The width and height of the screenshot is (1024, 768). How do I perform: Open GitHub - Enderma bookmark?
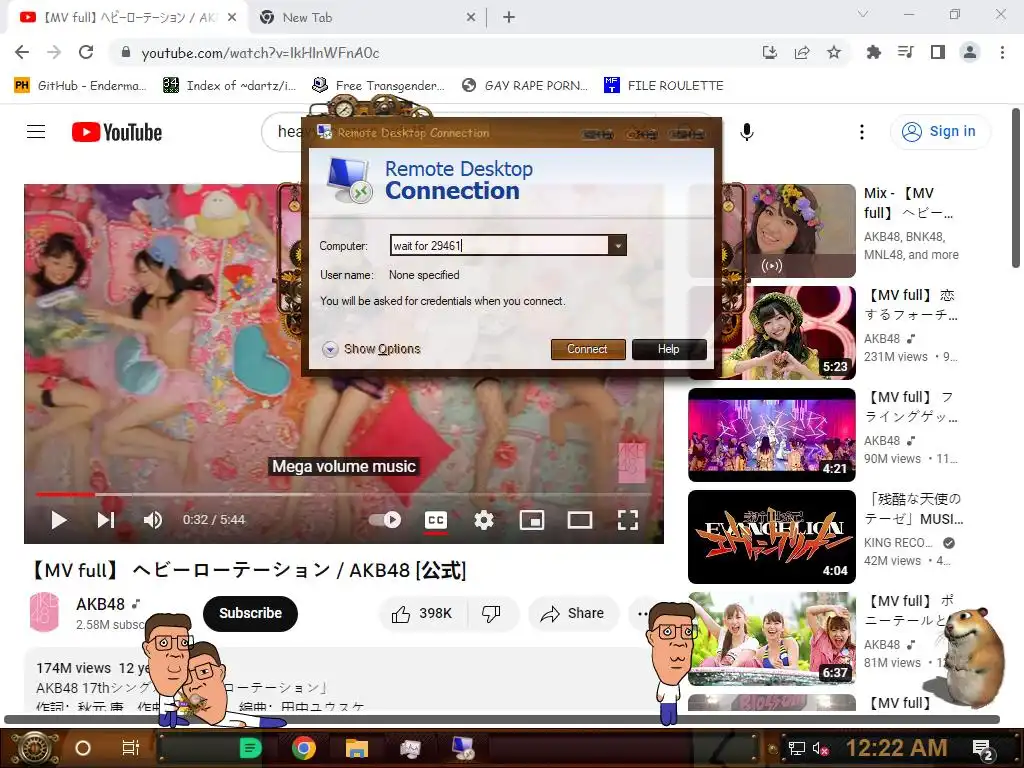coord(81,86)
